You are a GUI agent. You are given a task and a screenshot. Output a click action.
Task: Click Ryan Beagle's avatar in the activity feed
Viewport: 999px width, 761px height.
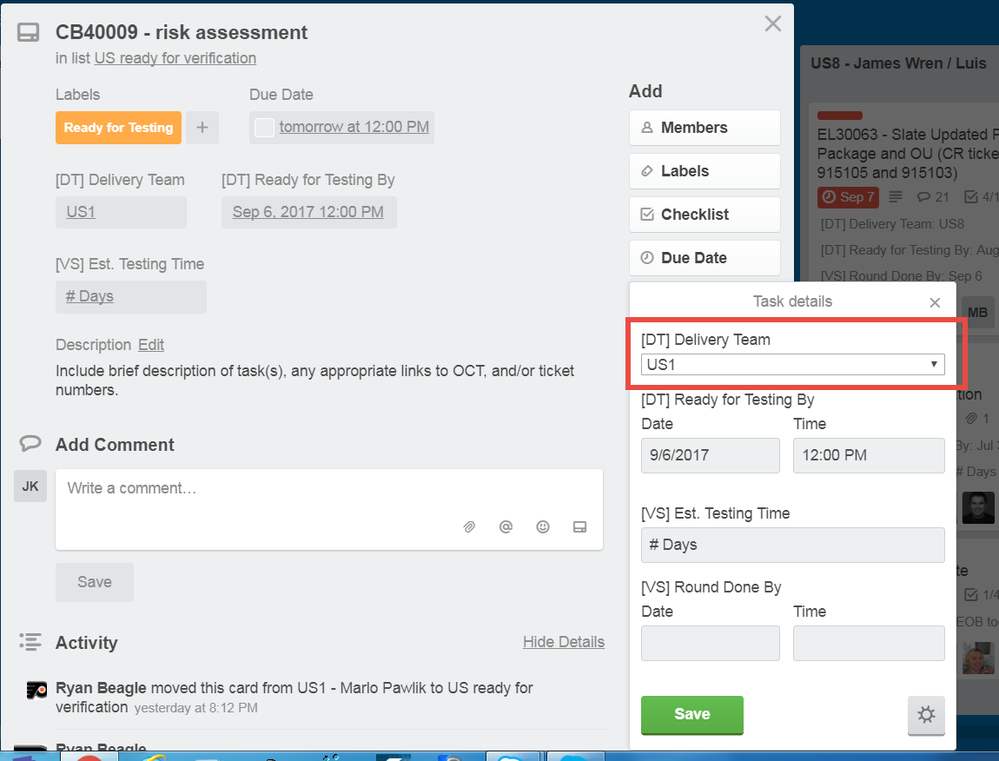37,690
